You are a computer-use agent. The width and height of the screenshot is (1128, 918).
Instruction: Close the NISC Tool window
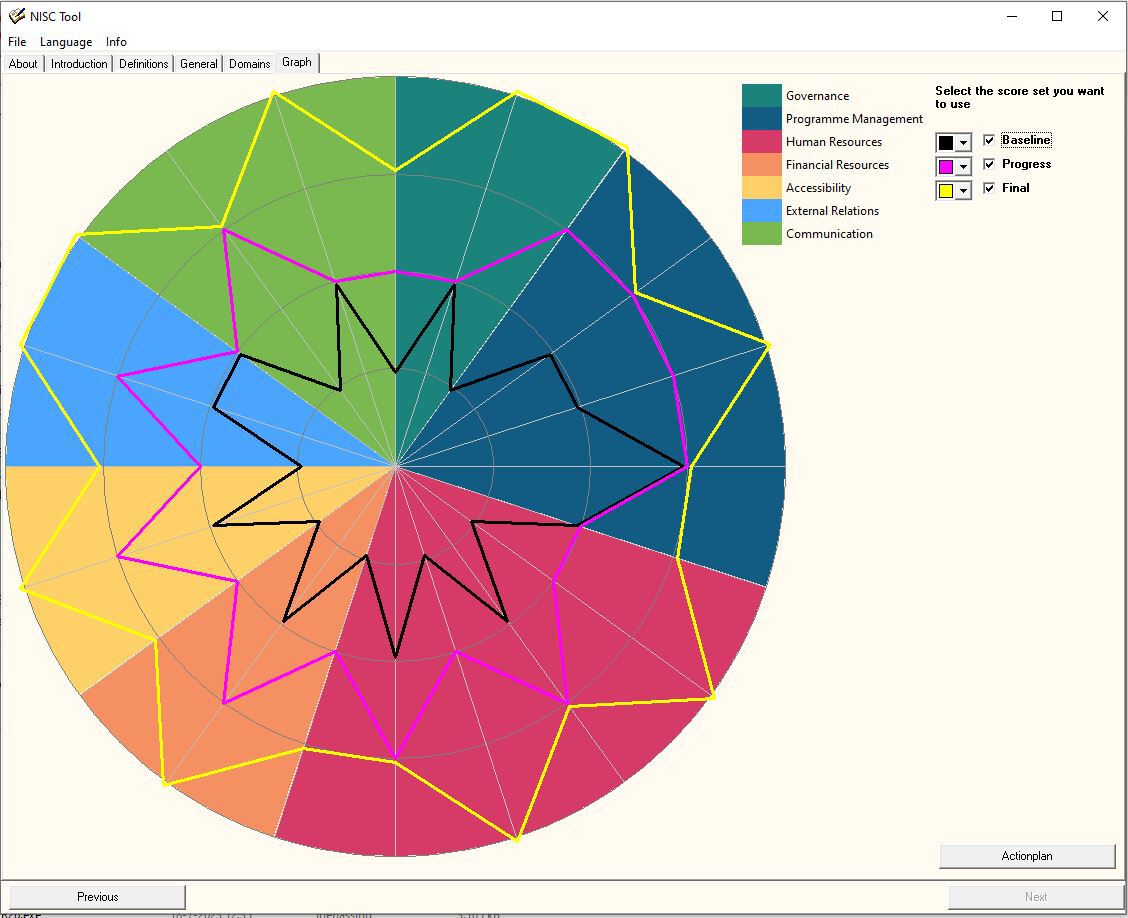pos(1102,17)
